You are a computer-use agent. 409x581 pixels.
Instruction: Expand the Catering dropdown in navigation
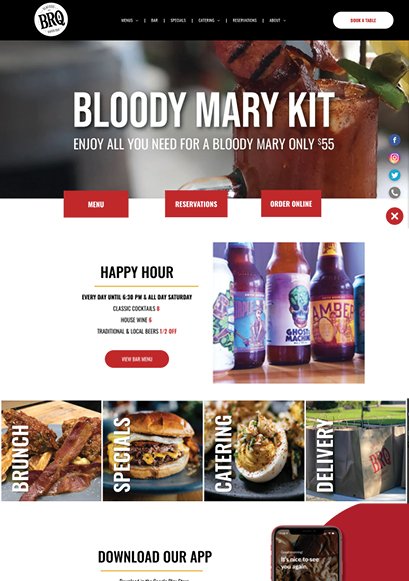209,20
